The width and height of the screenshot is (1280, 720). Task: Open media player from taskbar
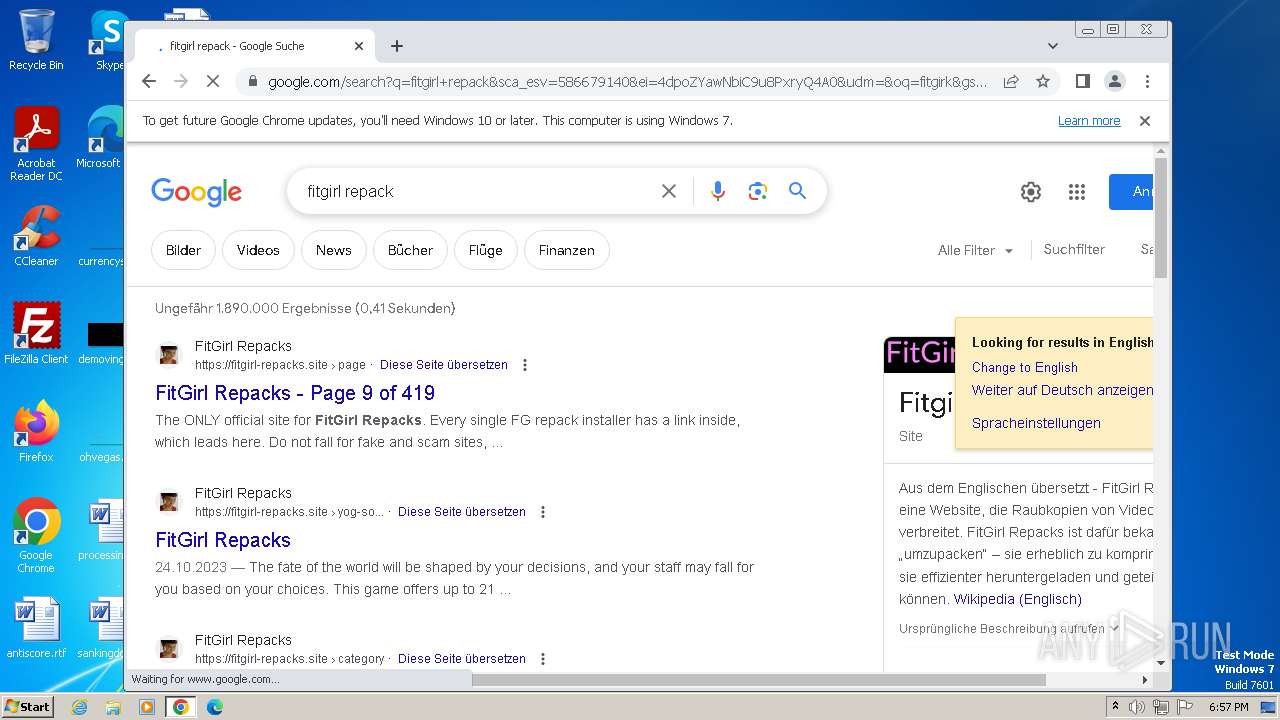pos(147,707)
